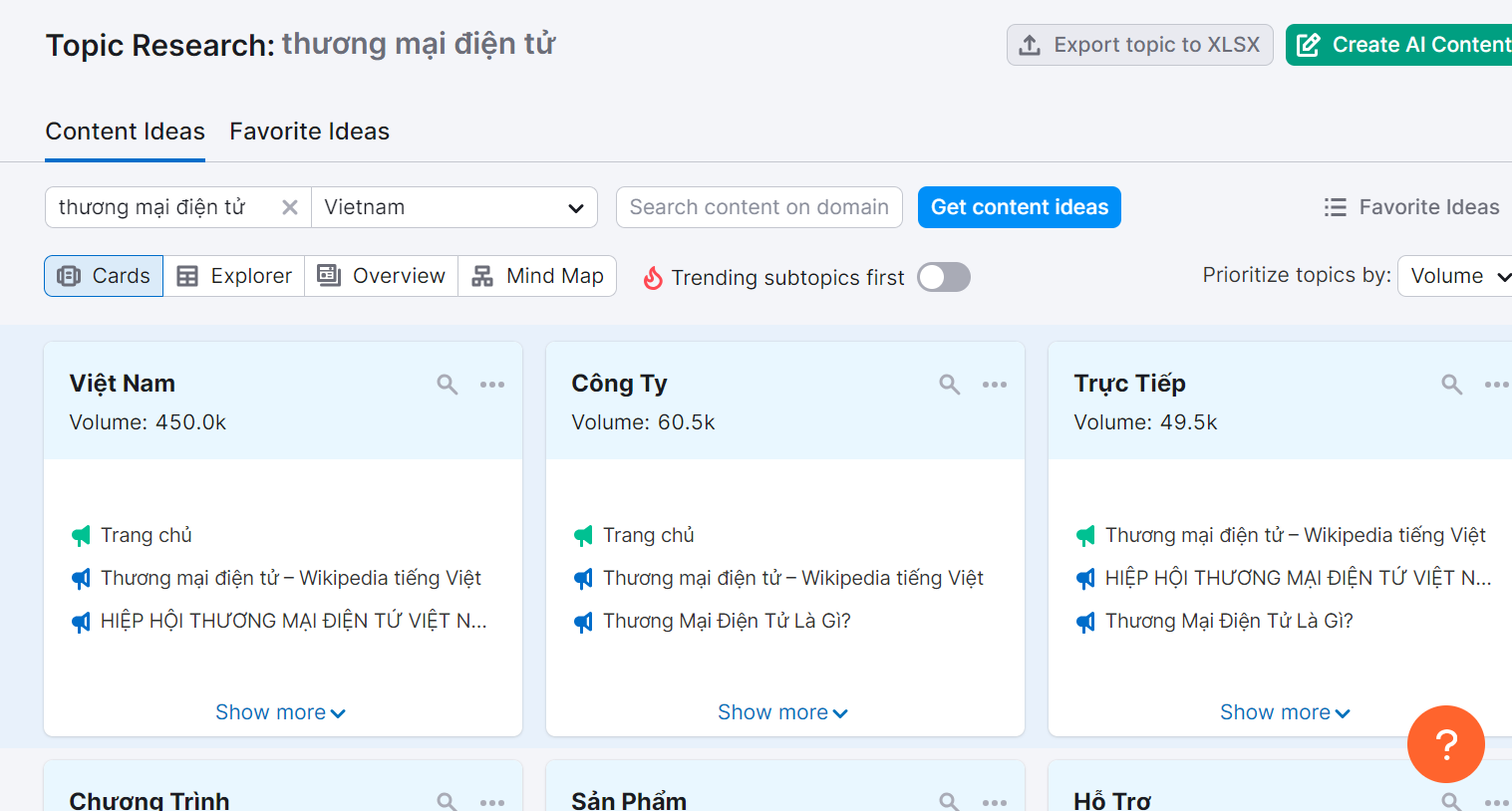Select the Overview view
The height and width of the screenshot is (811, 1512).
pyautogui.click(x=382, y=276)
